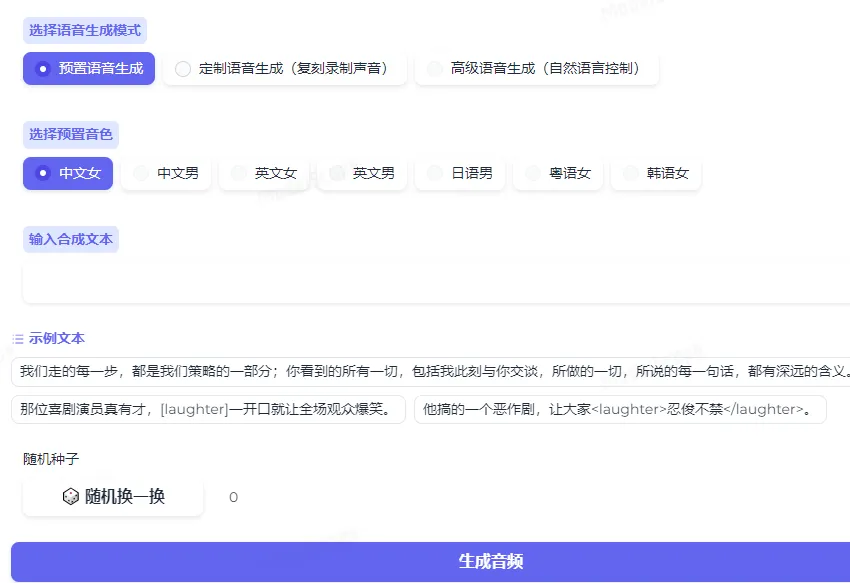The image size is (850, 583).
Task: Click the seed value showing 0
Action: point(232,497)
